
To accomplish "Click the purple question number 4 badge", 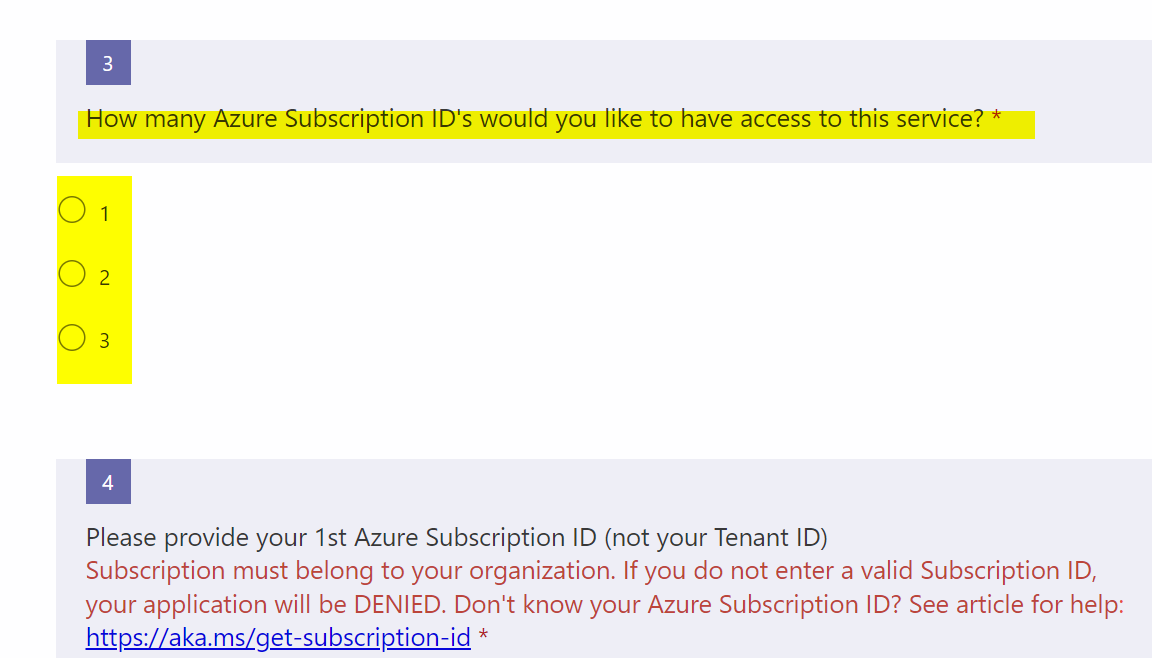I will point(108,482).
